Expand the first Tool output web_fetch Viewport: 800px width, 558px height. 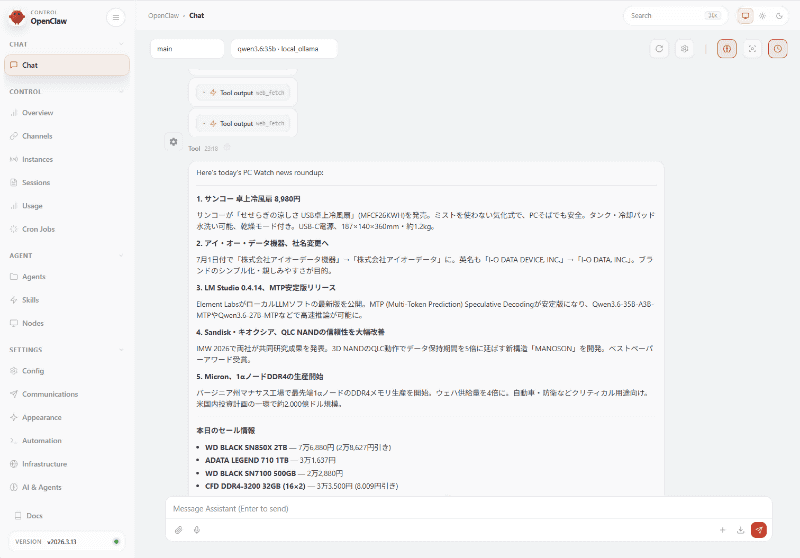tap(243, 93)
